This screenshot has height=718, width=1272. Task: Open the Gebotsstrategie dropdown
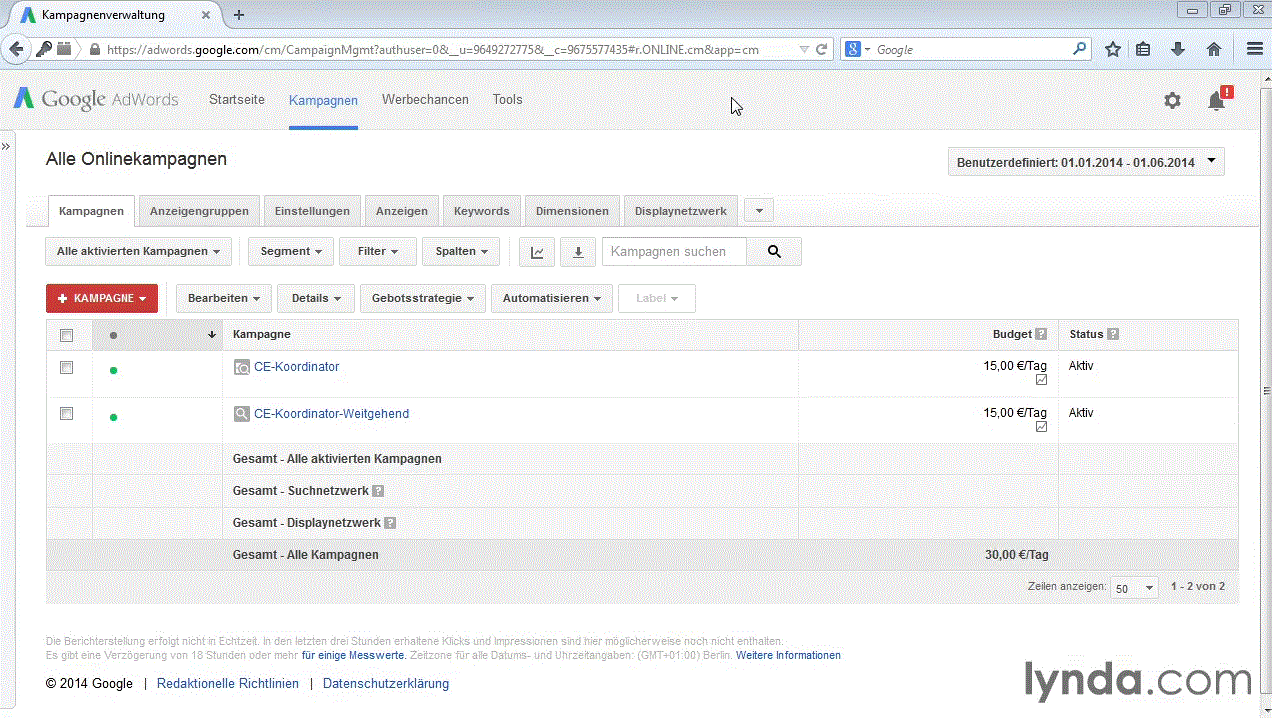pyautogui.click(x=423, y=298)
